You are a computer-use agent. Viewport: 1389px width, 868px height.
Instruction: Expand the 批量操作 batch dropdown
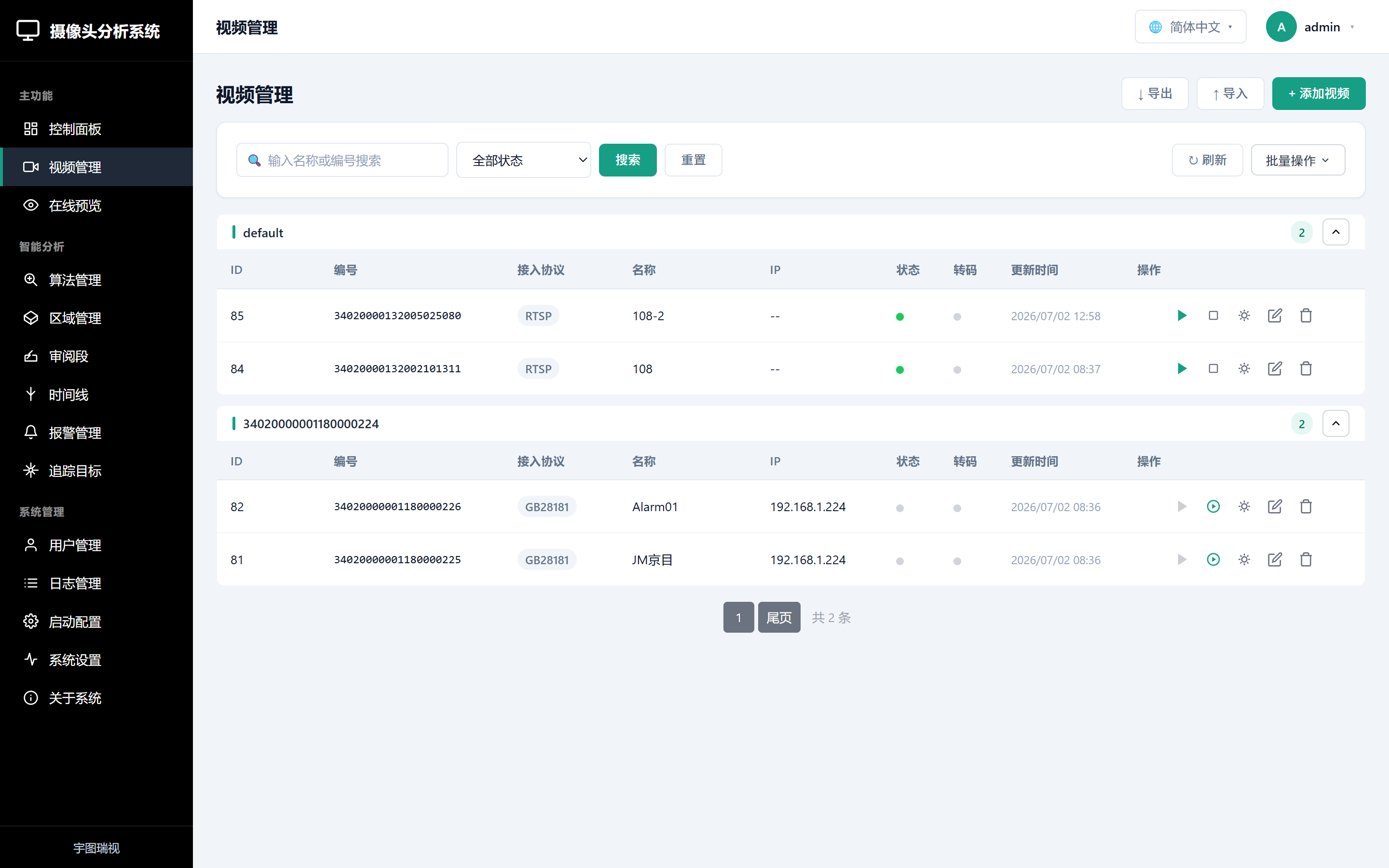[1298, 160]
